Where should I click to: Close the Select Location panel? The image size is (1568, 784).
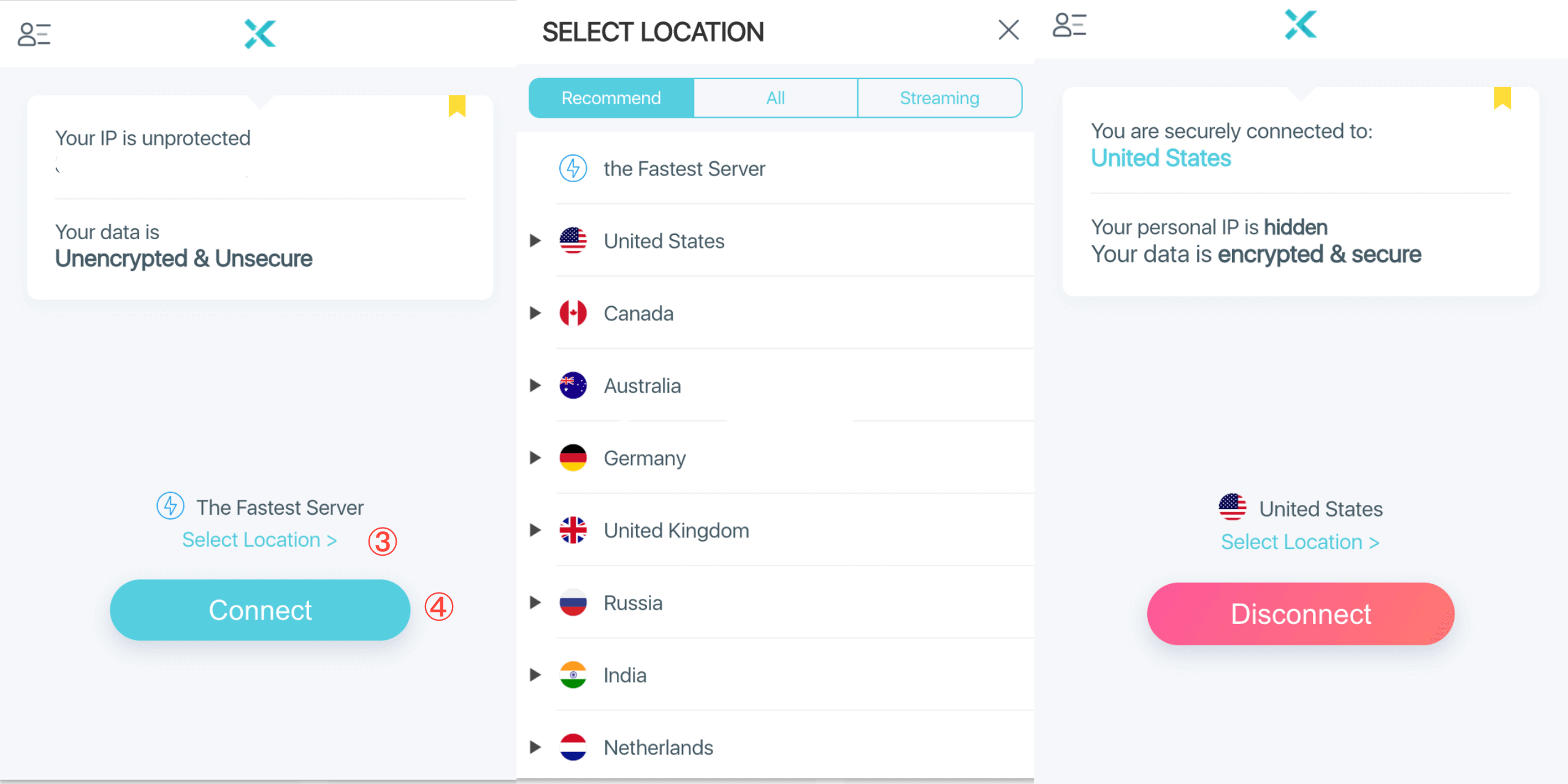1008,30
